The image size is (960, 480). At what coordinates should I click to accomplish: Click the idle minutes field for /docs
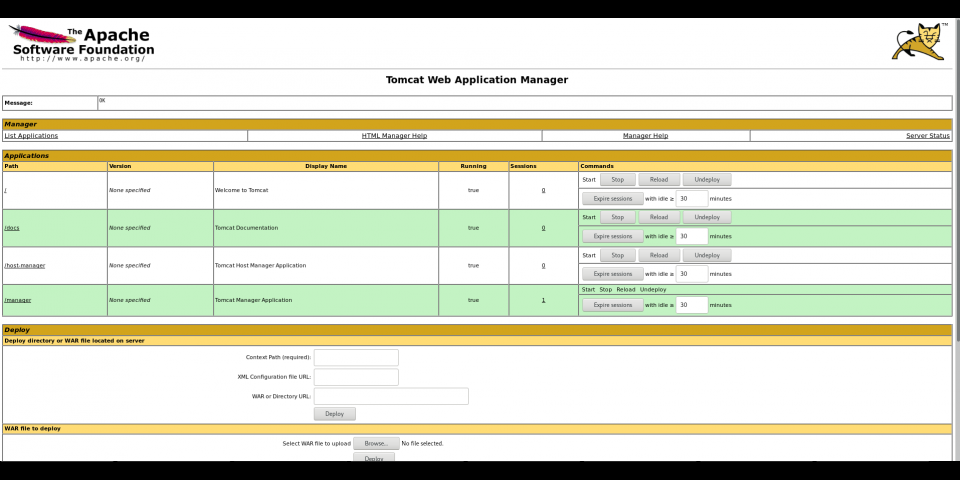691,236
